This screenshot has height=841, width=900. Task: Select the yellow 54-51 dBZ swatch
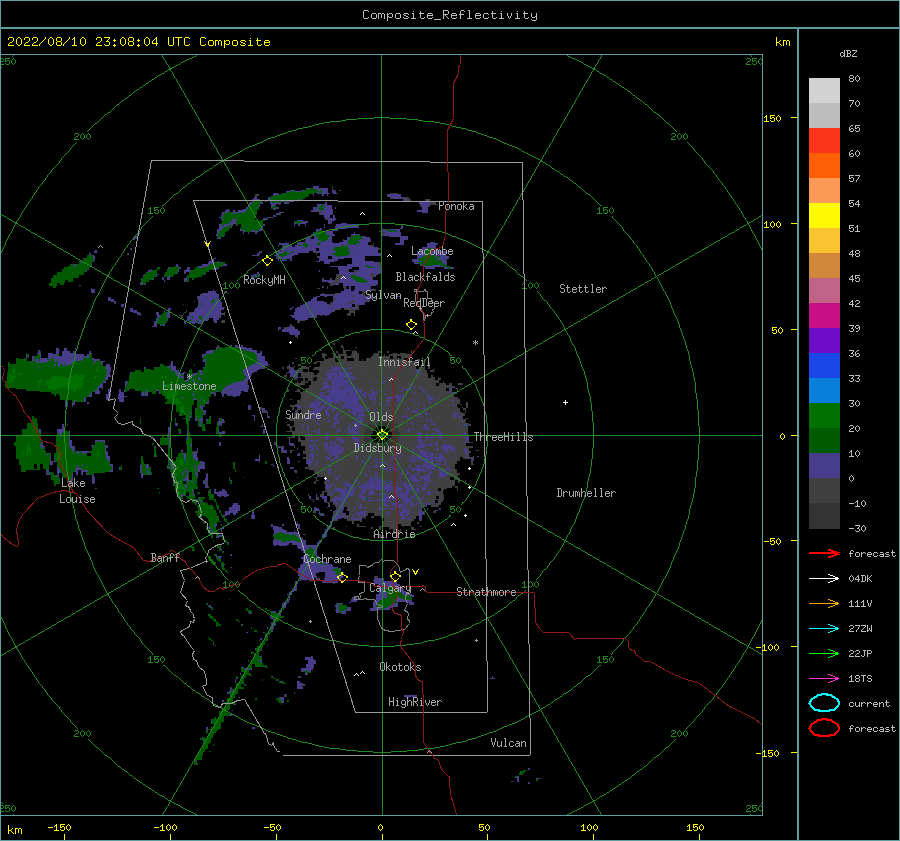(x=824, y=215)
